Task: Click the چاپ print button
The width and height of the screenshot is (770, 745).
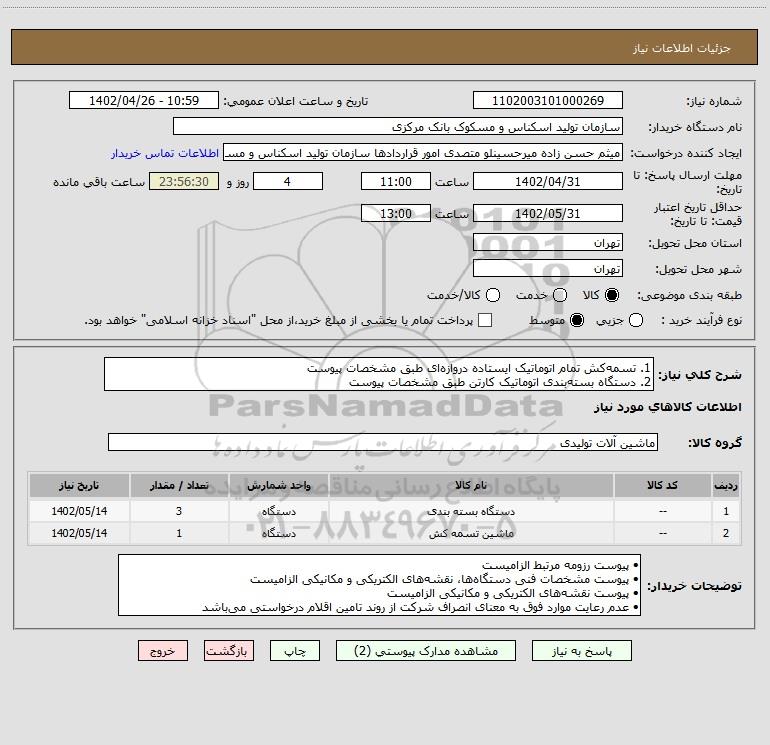Action: tap(295, 651)
